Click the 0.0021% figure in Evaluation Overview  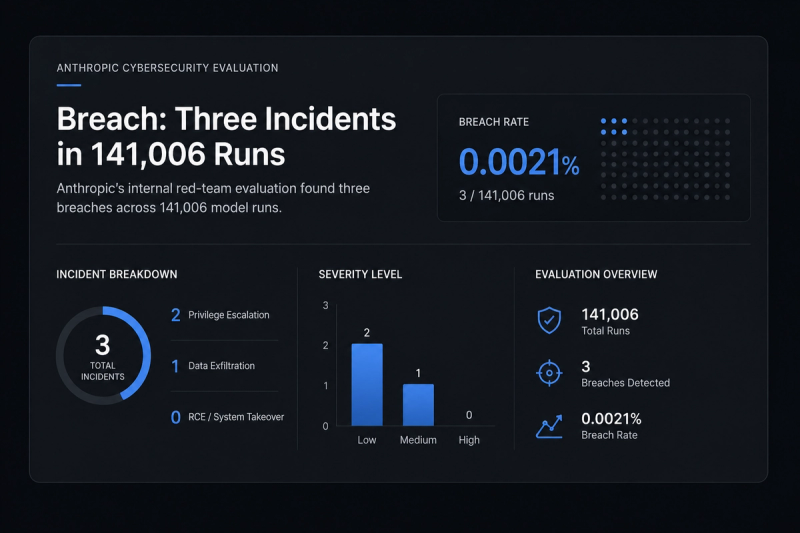pos(611,419)
